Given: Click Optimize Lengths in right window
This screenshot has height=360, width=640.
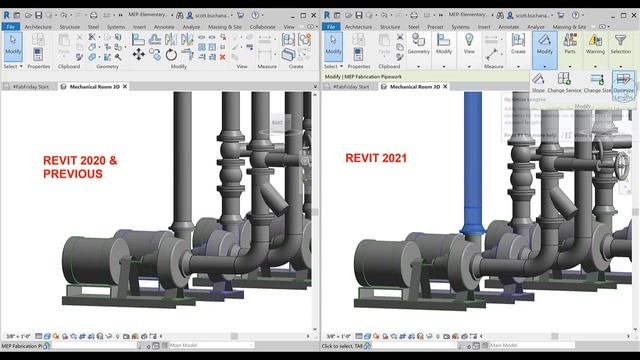Looking at the screenshot, I should pos(623,85).
